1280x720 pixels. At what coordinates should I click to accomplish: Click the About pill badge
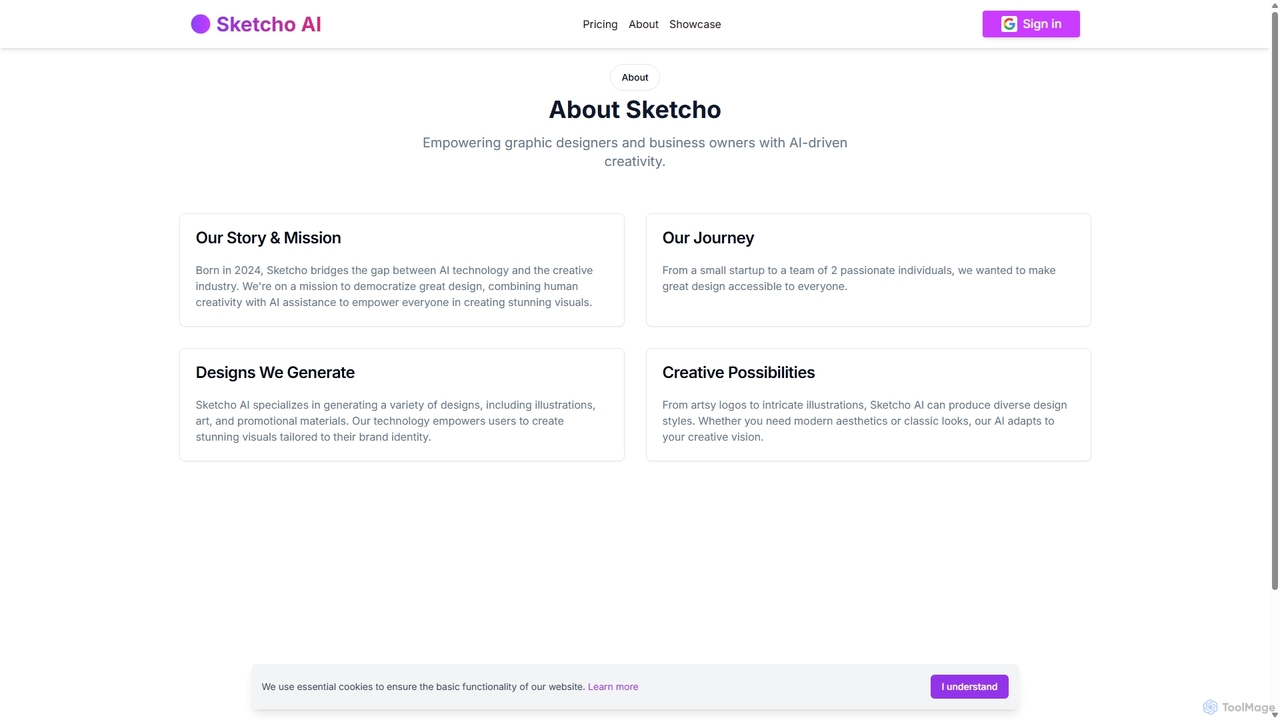635,77
